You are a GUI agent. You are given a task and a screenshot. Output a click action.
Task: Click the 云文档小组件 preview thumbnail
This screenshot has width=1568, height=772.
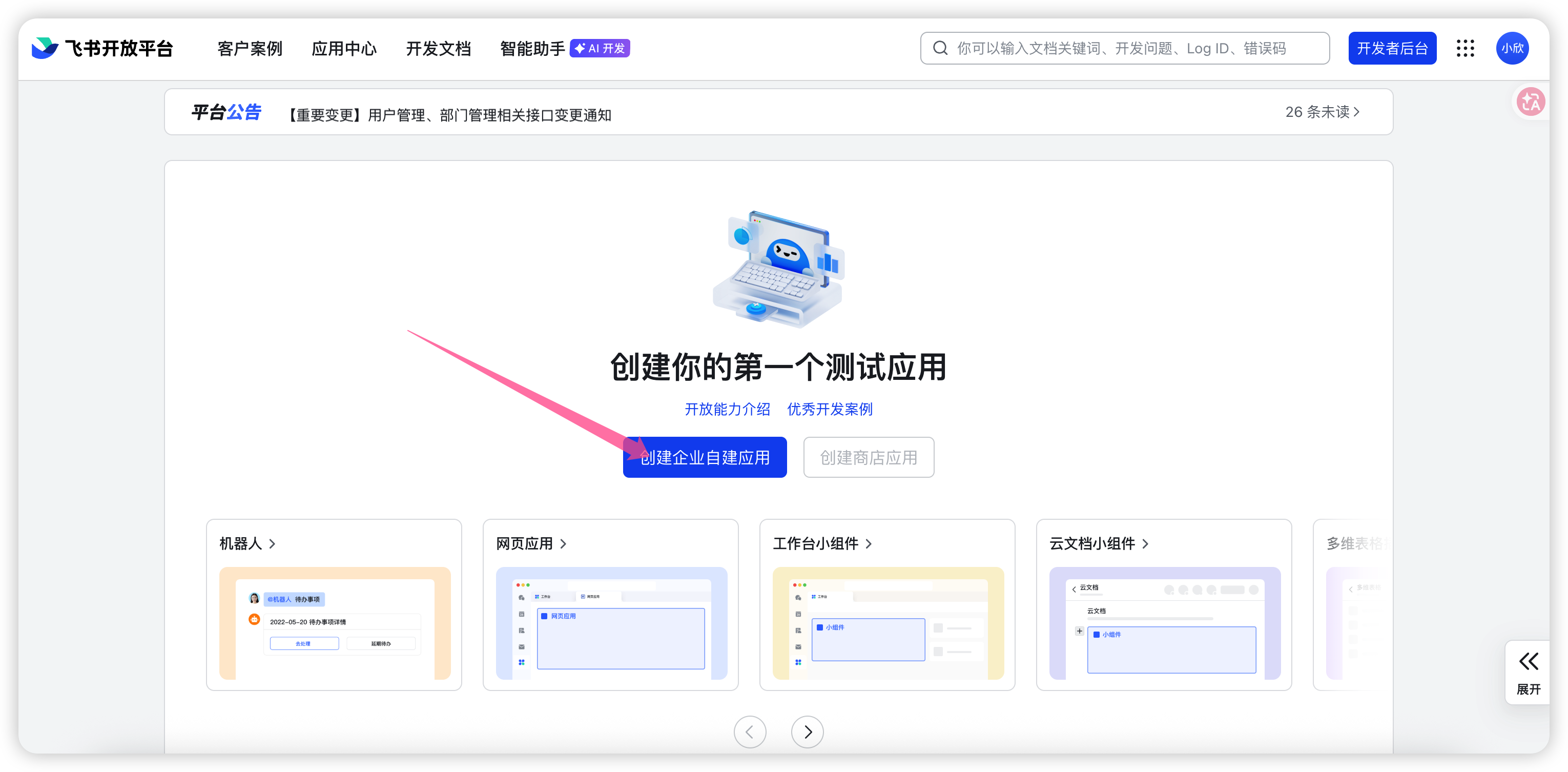pos(1164,623)
